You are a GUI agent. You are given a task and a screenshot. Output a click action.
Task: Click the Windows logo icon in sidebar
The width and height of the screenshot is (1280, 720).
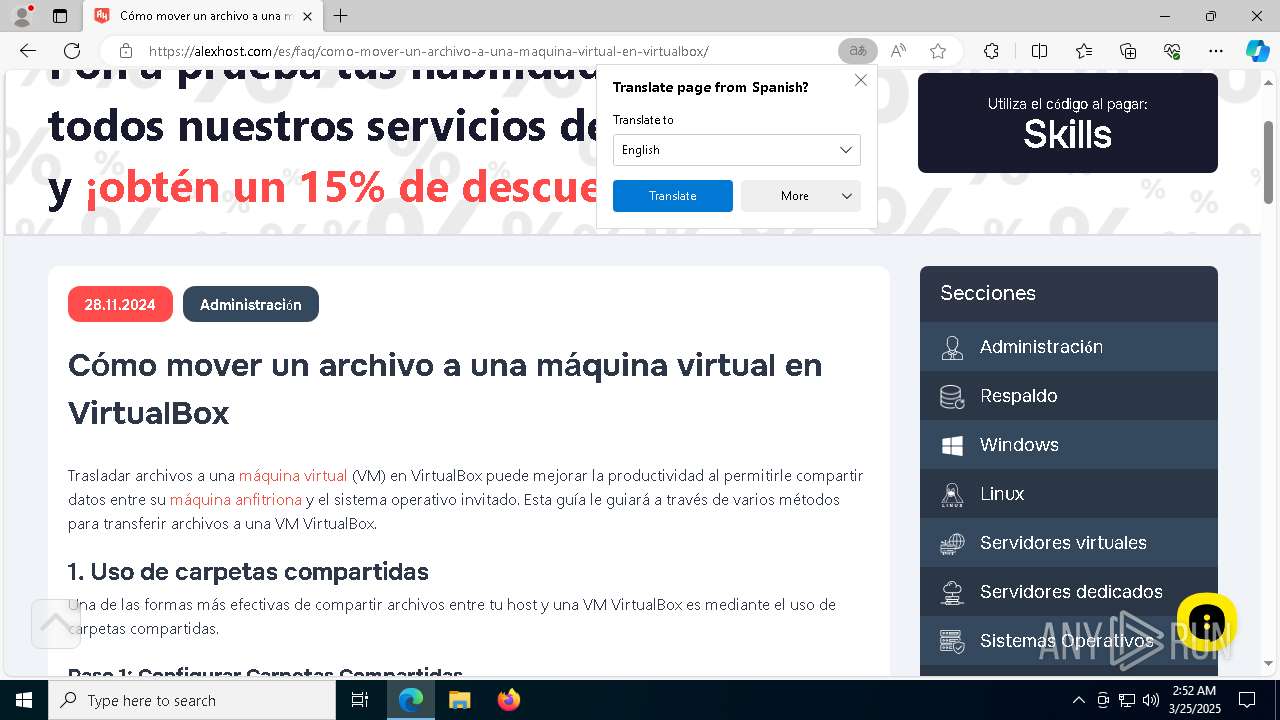click(x=952, y=446)
